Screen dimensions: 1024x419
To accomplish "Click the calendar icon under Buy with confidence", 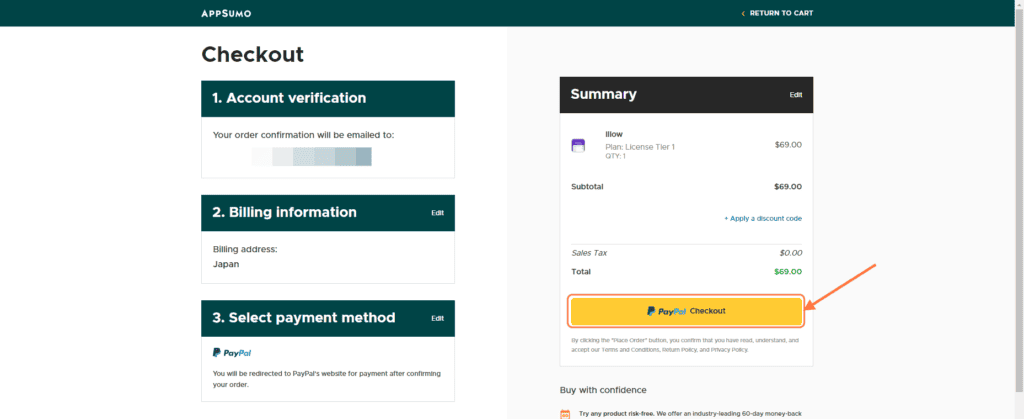I will [565, 414].
